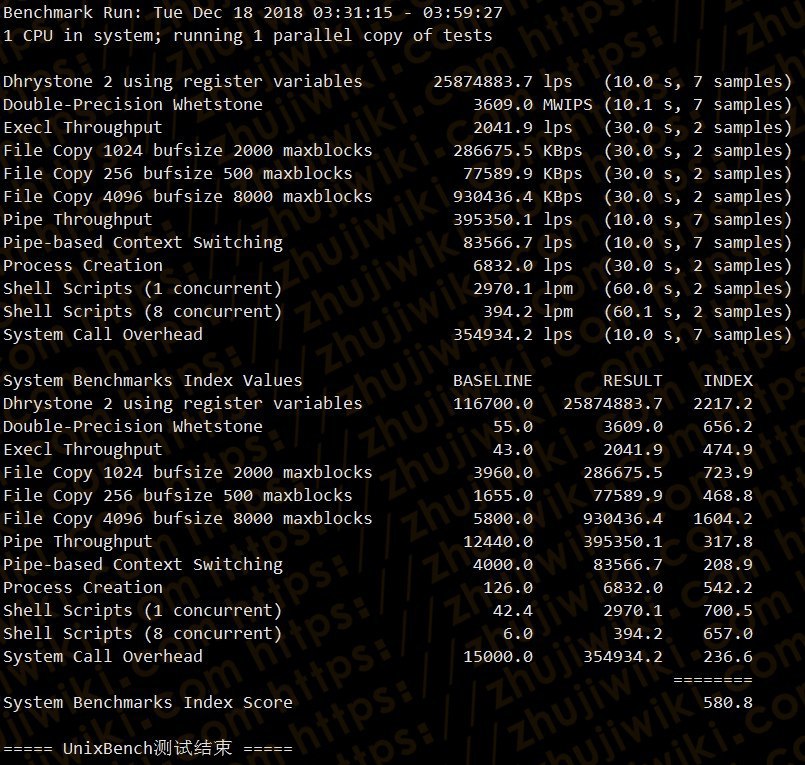The image size is (805, 765).
Task: Click File Copy 4096 index 1604.2
Action: pos(723,519)
